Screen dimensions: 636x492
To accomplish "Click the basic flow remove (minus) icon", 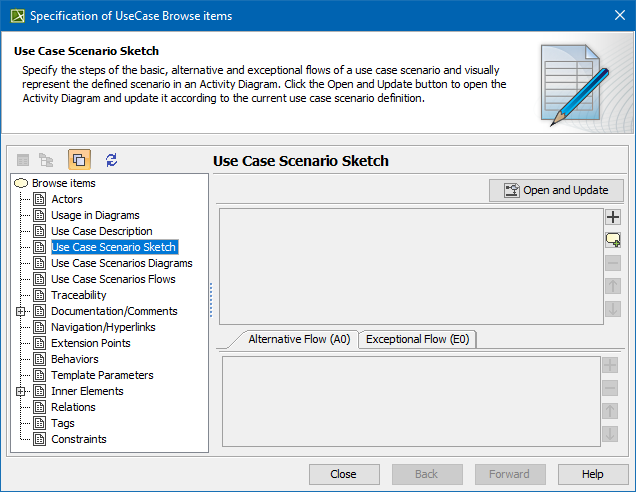I will pos(613,263).
